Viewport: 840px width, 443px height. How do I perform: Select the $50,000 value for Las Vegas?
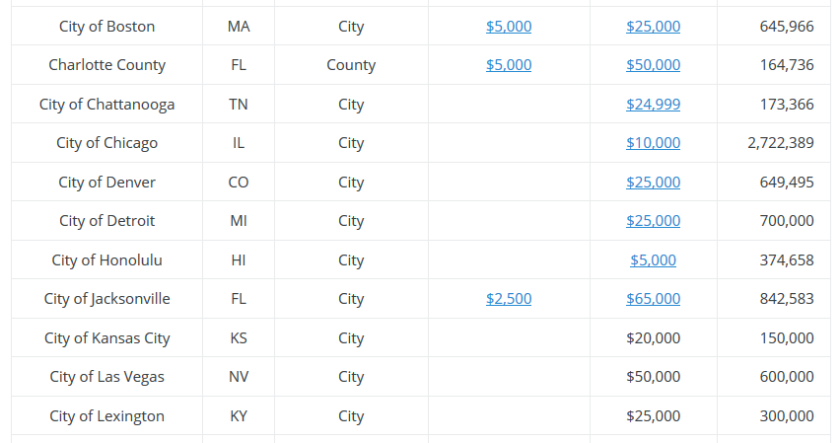[653, 377]
